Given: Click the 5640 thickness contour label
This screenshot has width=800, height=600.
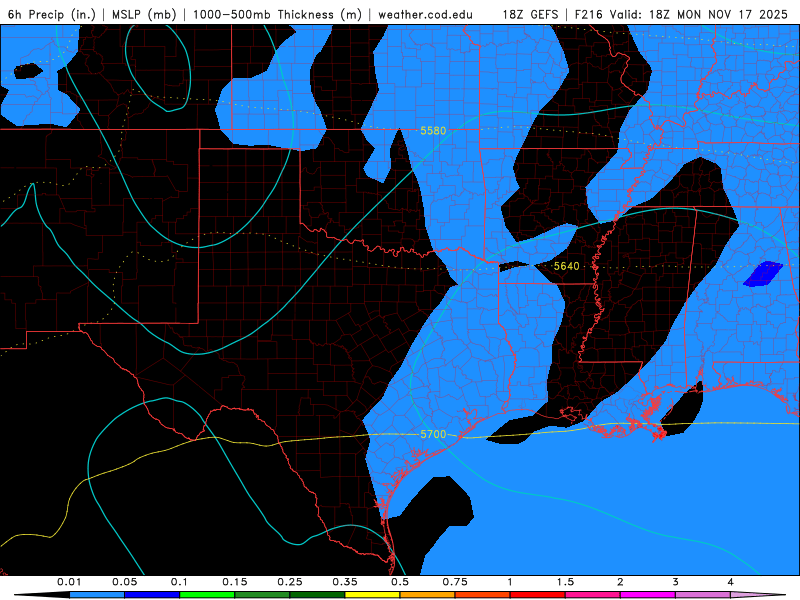Looking at the screenshot, I should tap(566, 266).
